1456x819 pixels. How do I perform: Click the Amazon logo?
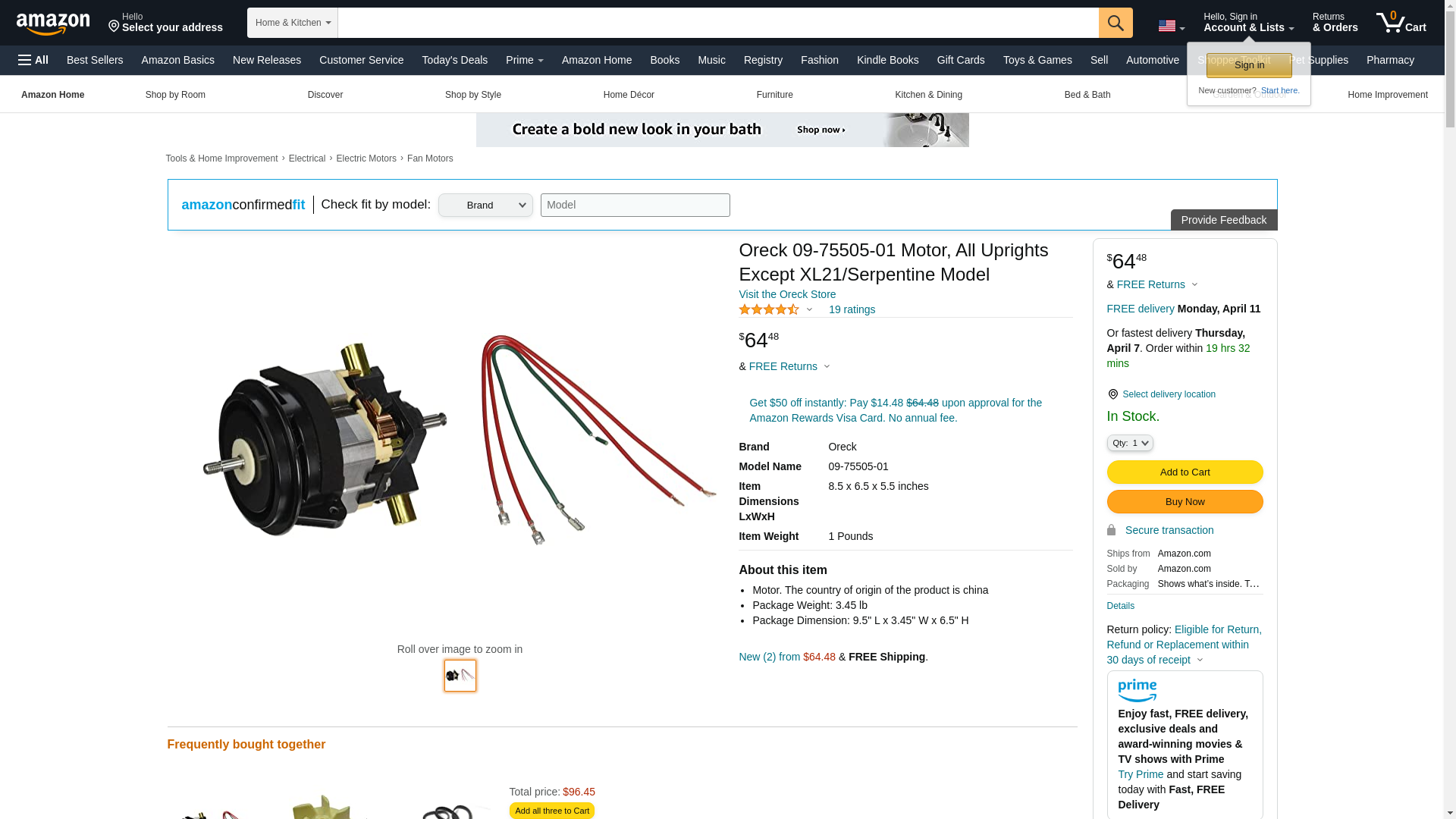click(53, 24)
